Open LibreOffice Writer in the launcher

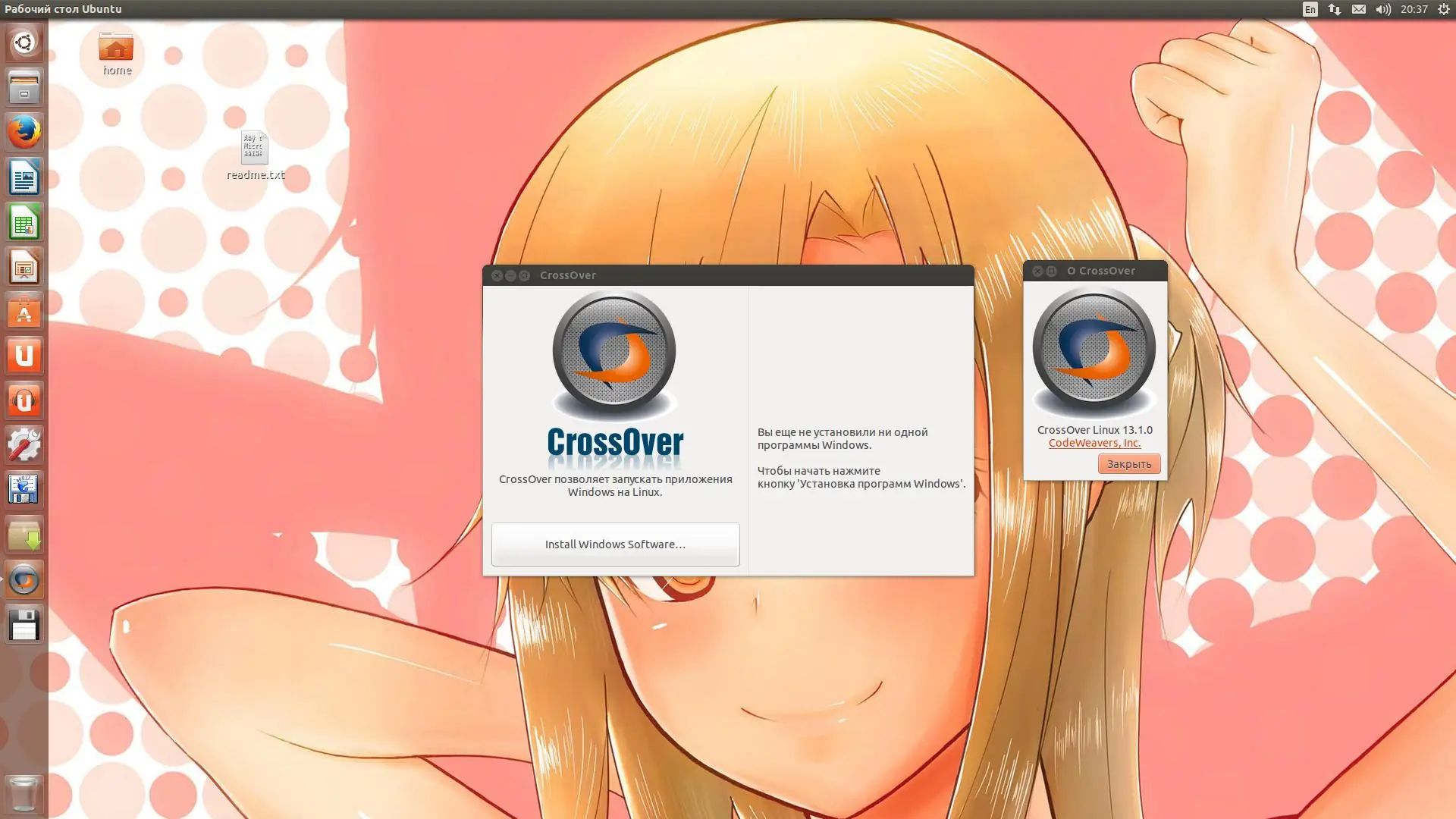(x=24, y=177)
